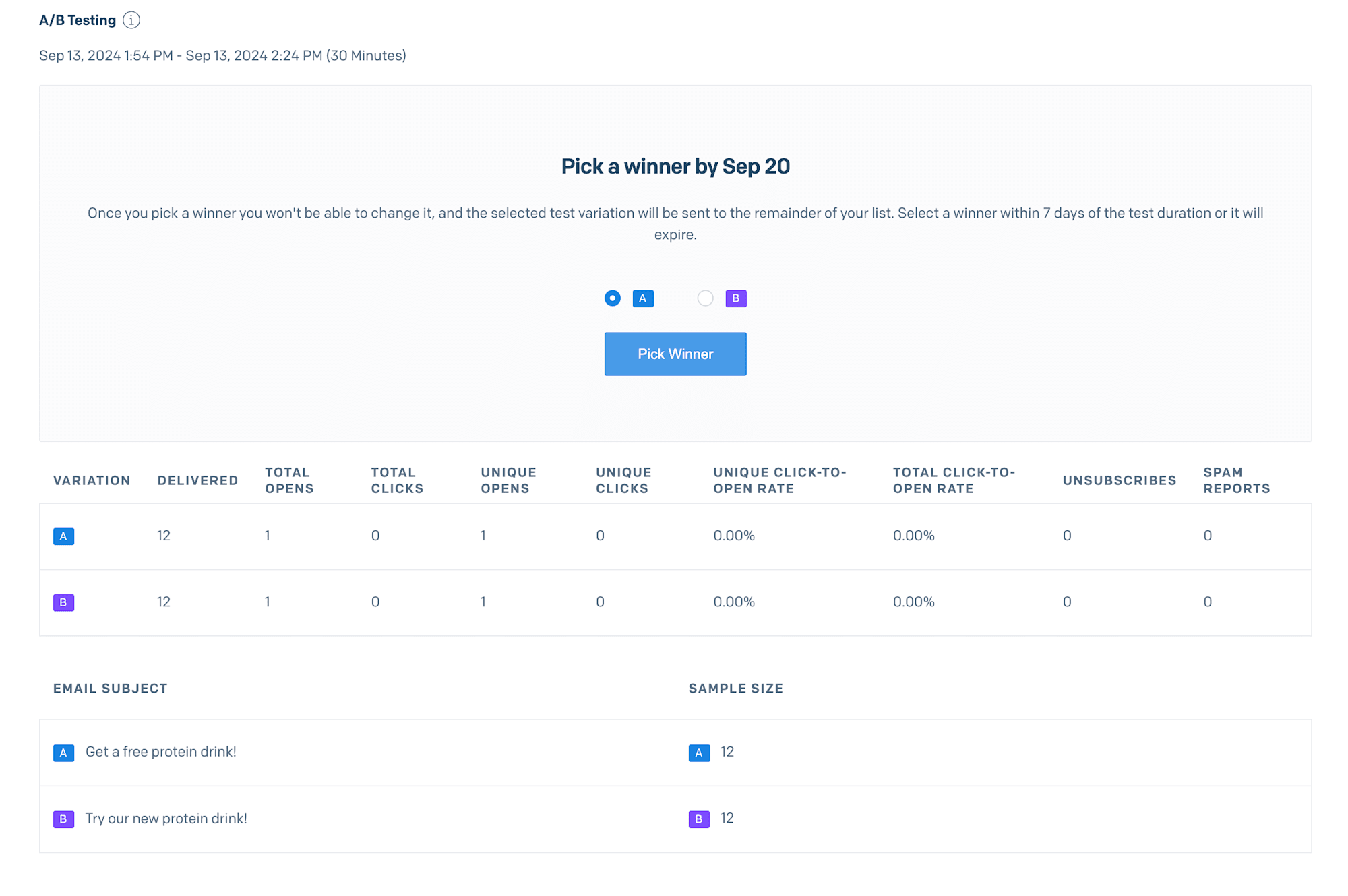Click the DELIVERED column header
Viewport: 1348px width, 896px height.
pos(197,480)
